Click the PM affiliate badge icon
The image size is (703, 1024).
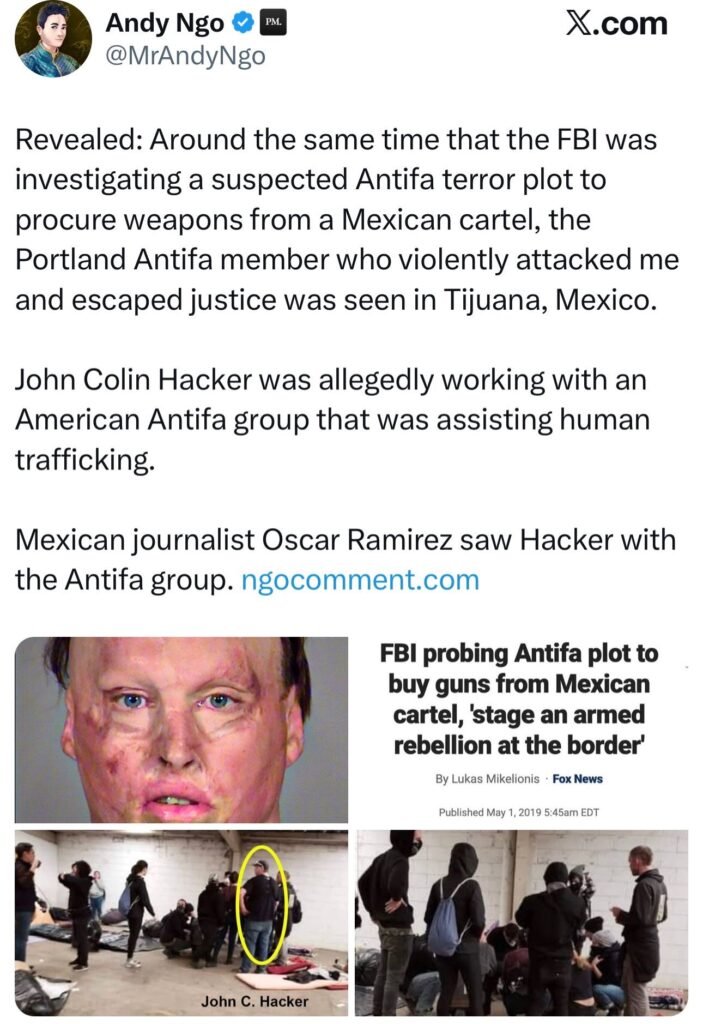tap(273, 24)
